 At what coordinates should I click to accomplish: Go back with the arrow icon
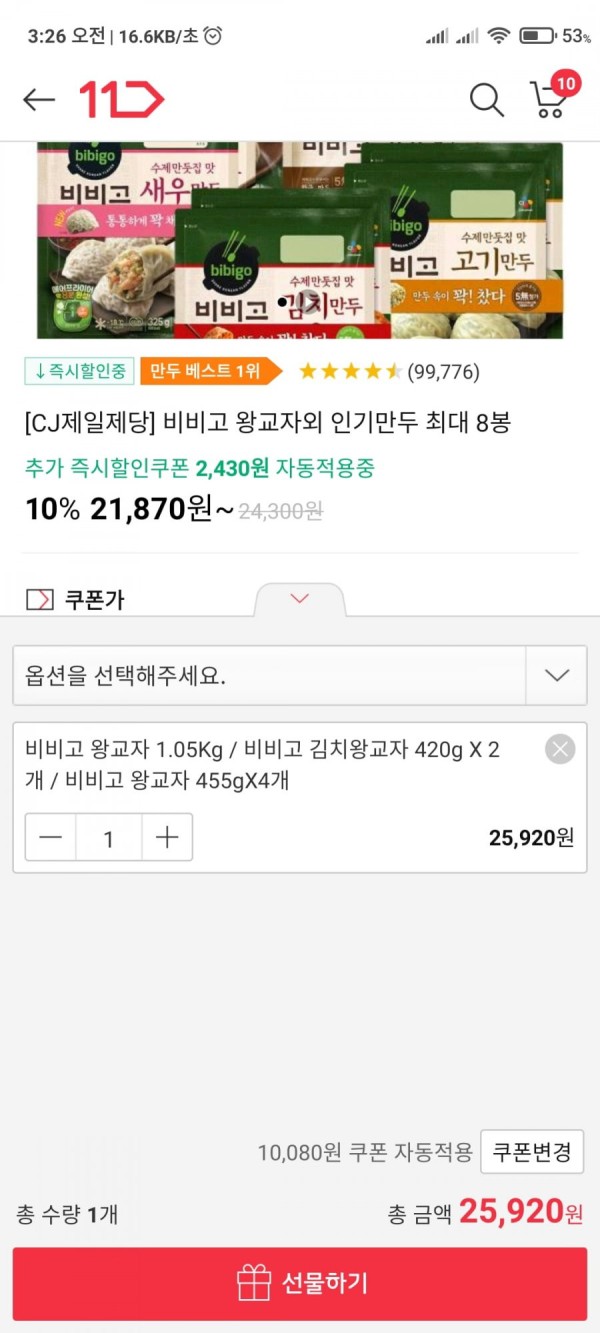tap(39, 99)
